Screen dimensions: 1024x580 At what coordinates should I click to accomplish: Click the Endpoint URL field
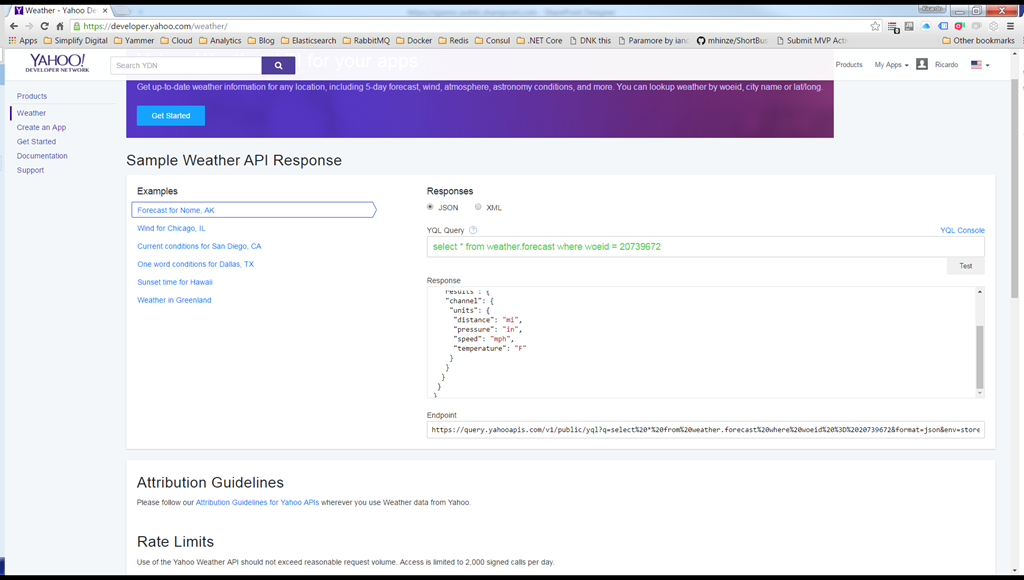pyautogui.click(x=705, y=430)
